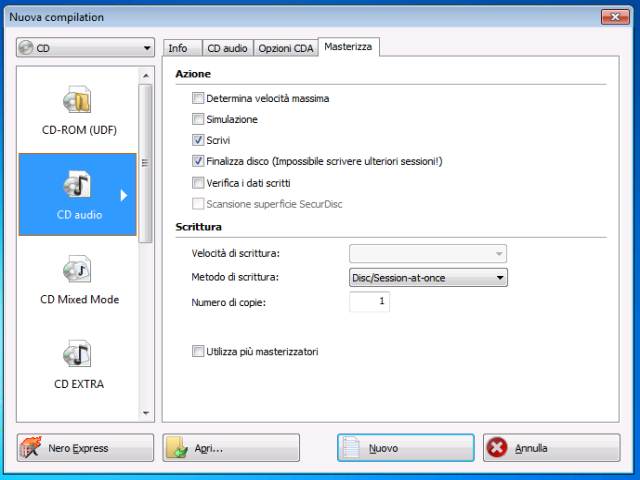Expand the Velocità di scrittura combo box
640x480 pixels.
[x=428, y=254]
